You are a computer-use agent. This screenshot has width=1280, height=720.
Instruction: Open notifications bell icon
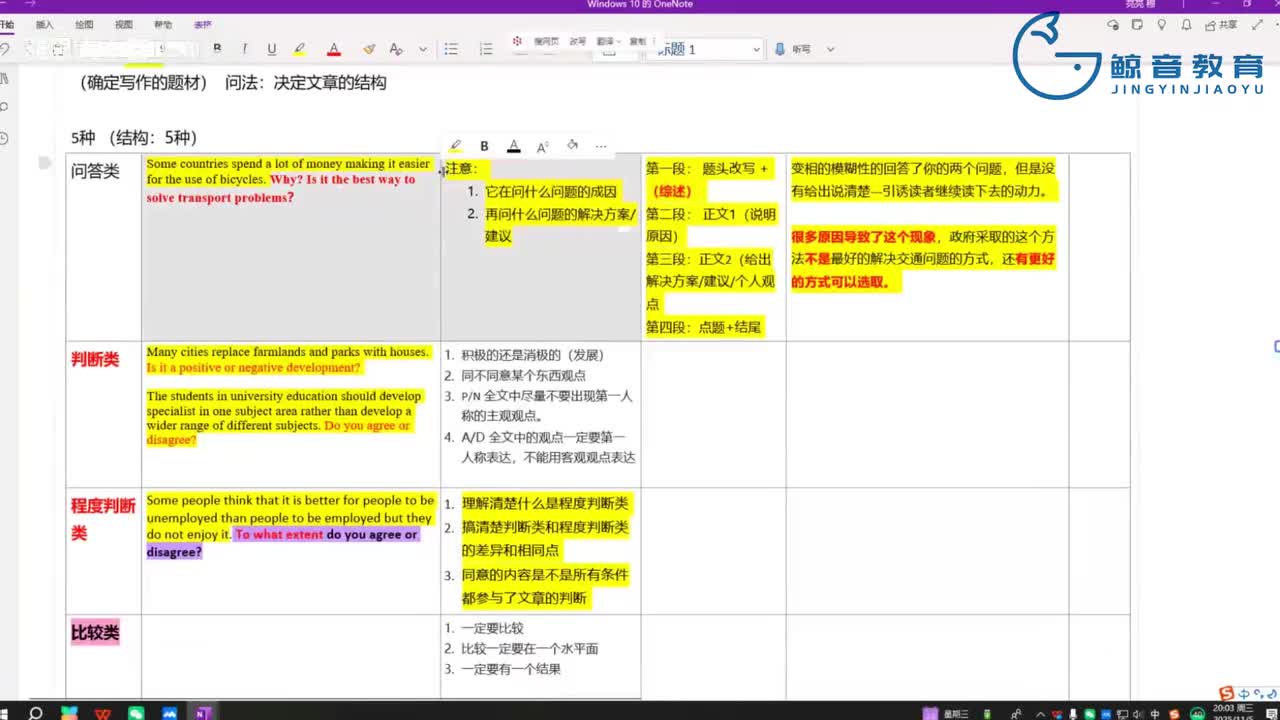coord(1186,25)
